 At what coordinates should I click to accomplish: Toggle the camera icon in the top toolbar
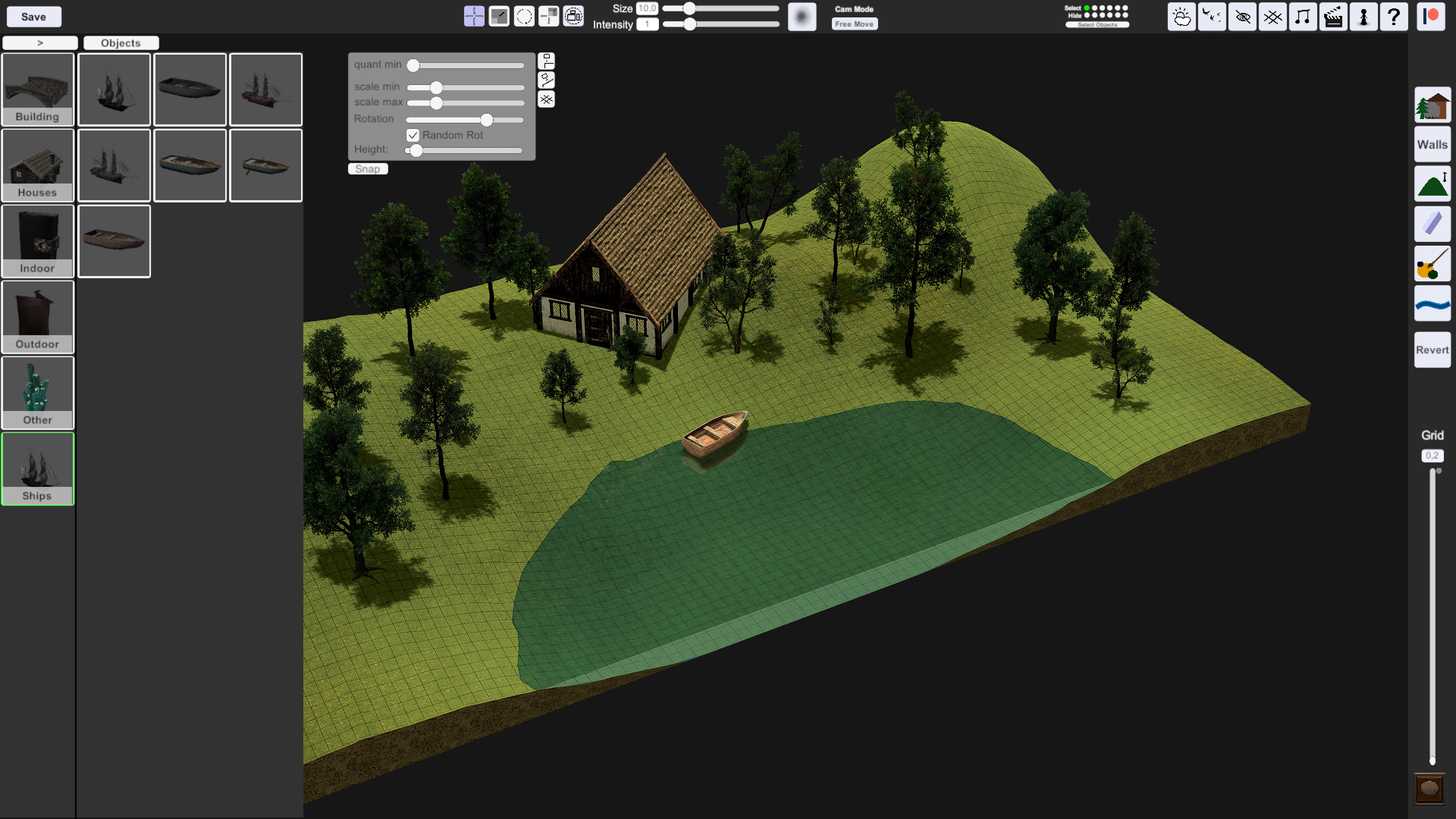point(574,17)
